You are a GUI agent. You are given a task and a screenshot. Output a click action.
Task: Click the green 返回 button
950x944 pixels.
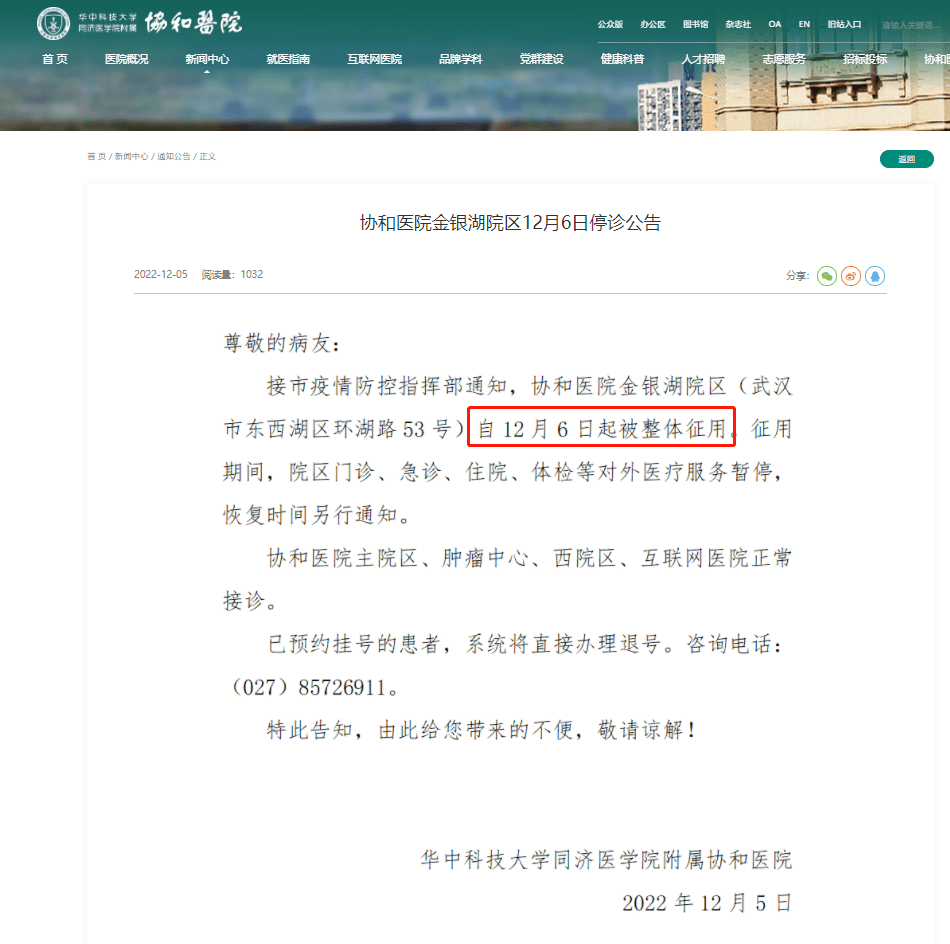pos(906,159)
